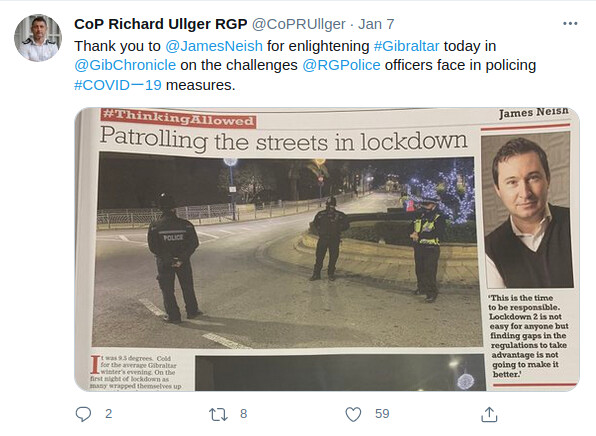Viewport: 596px width, 436px height.
Task: Click the @CoPRUllger handle
Action: [x=299, y=24]
